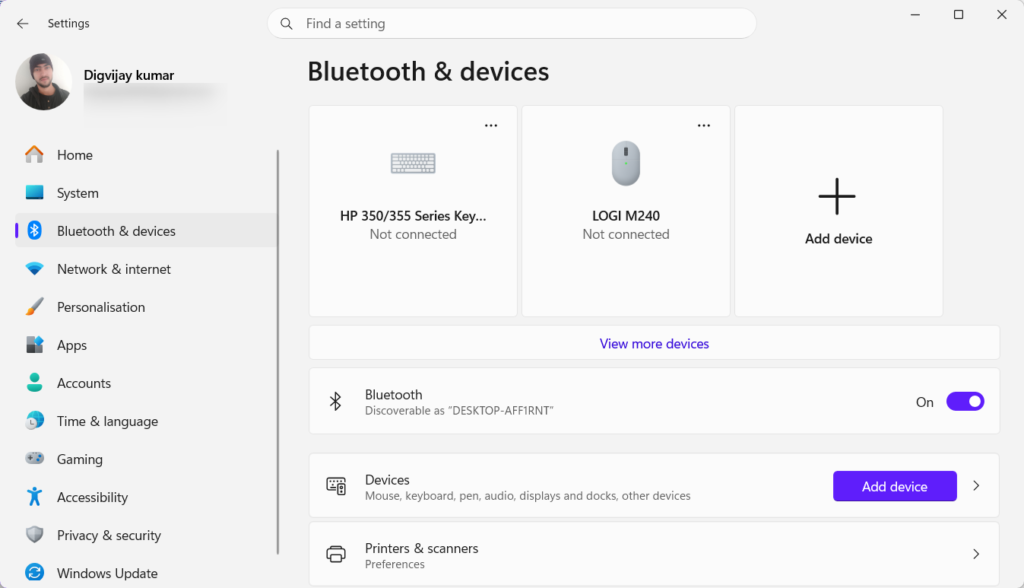The height and width of the screenshot is (588, 1024).
Task: Open Windows Update icon in sidebar
Action: click(37, 573)
